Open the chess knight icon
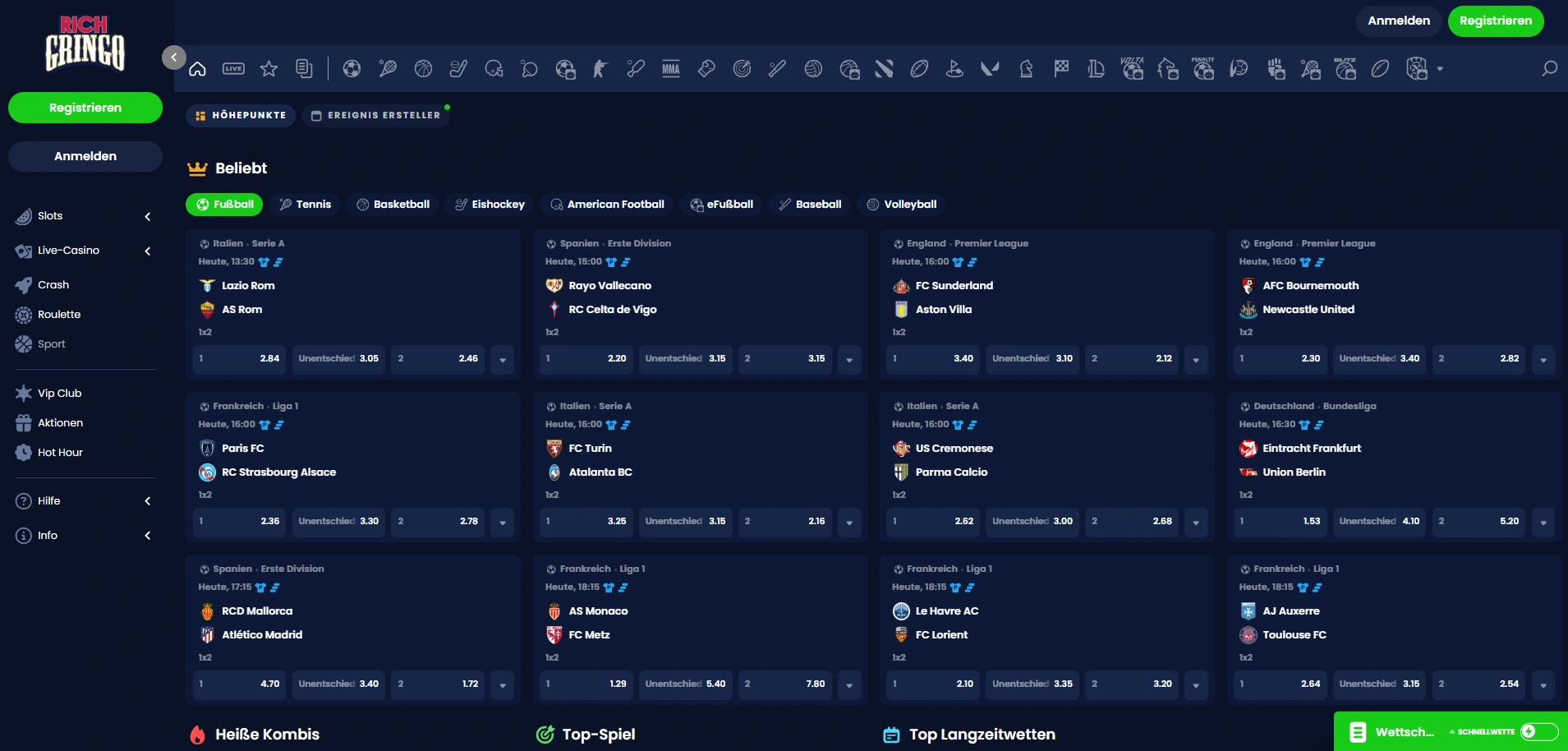The width and height of the screenshot is (1568, 751). (x=1026, y=69)
